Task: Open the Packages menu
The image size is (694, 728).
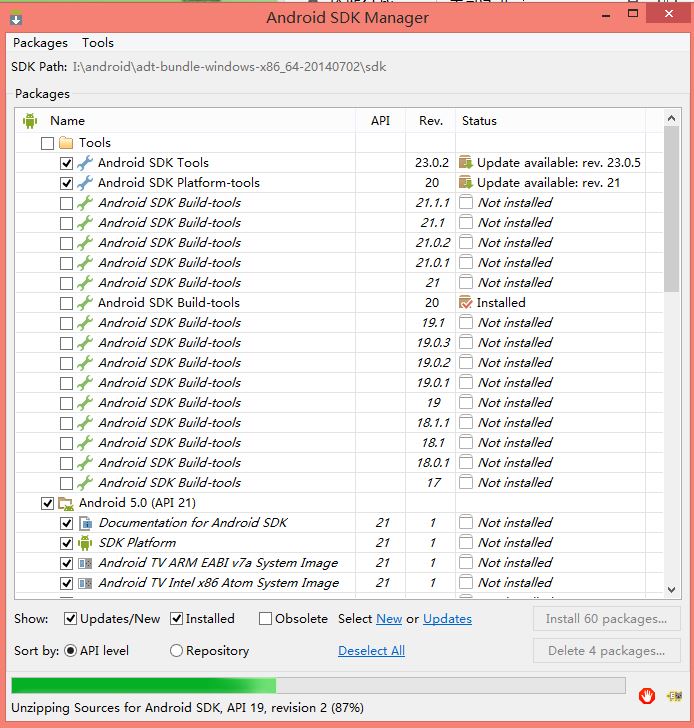Action: coord(40,43)
